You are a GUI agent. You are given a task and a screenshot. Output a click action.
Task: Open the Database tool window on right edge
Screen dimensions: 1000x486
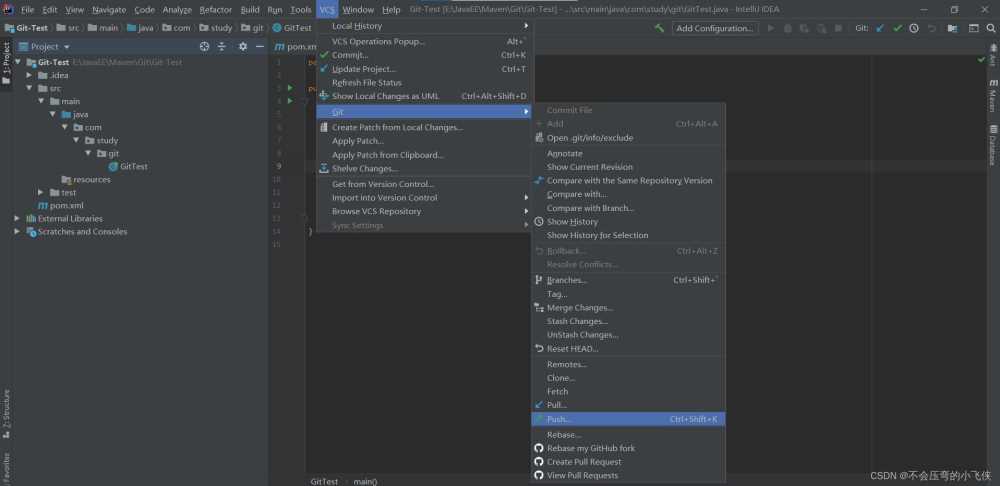click(x=993, y=145)
